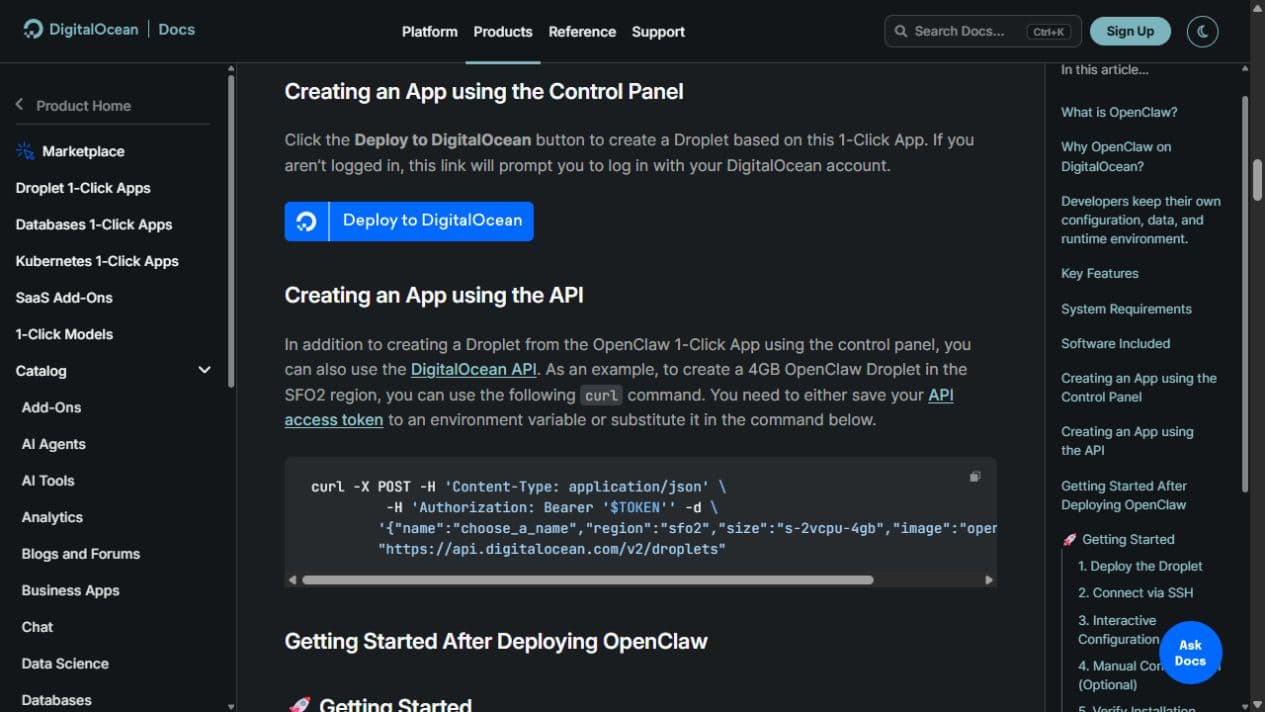1265x712 pixels.
Task: Open the Platform menu
Action: click(430, 31)
